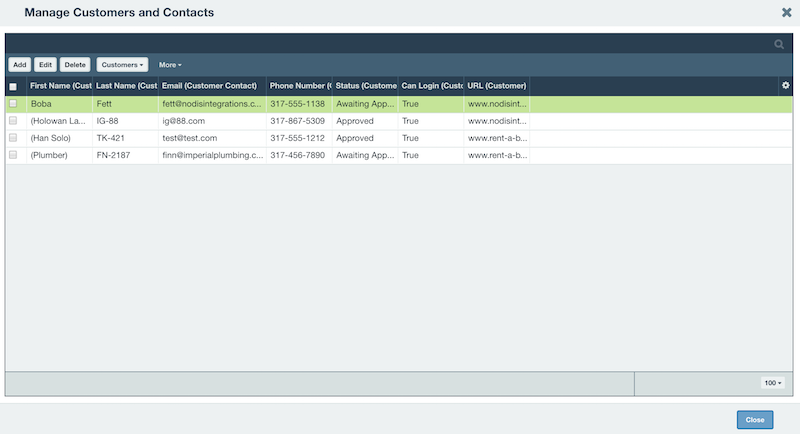Select the ig@88.com email cell
The image size is (800, 434).
(212, 121)
